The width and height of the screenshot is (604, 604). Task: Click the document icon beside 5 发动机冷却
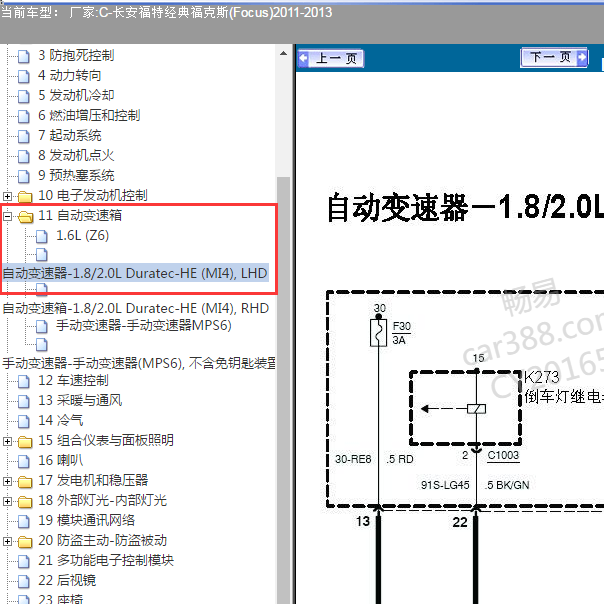pos(24,96)
